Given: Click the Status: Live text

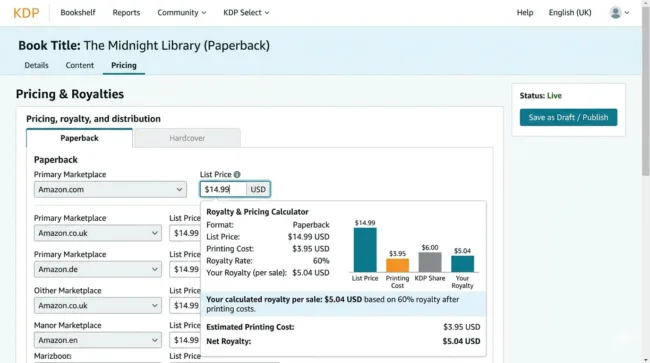Looking at the screenshot, I should 541,96.
